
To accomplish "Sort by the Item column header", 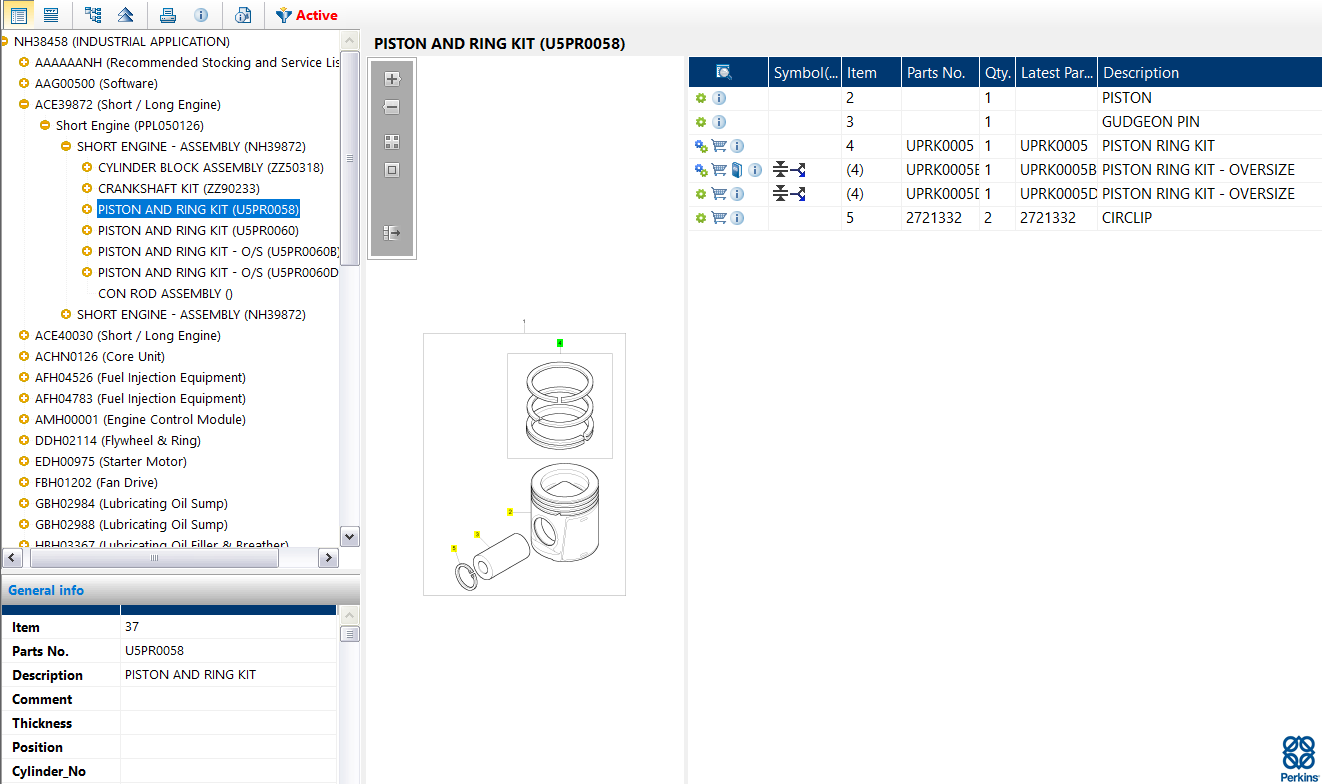I will click(871, 72).
